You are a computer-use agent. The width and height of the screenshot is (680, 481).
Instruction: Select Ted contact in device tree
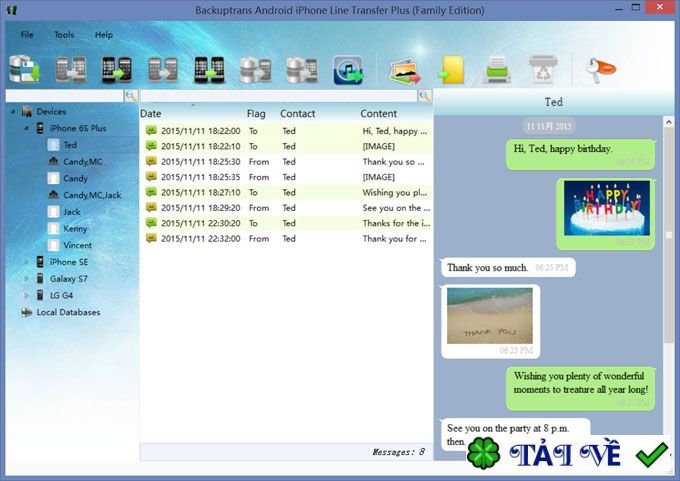pyautogui.click(x=70, y=145)
